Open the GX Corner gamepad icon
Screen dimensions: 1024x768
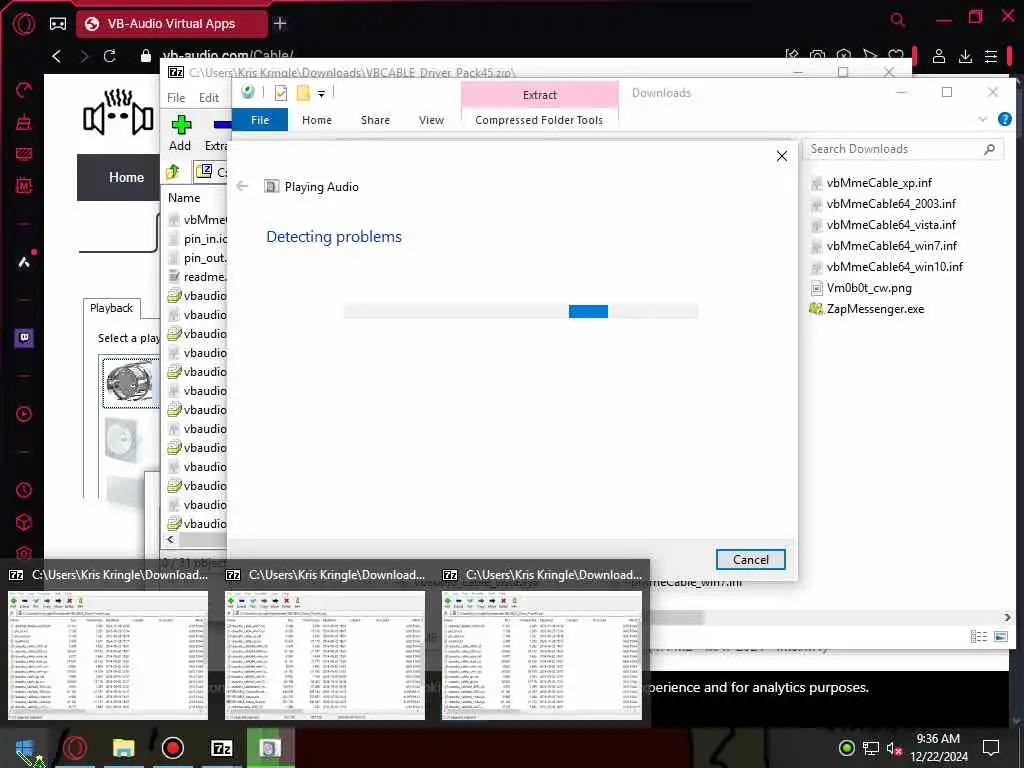click(x=58, y=24)
